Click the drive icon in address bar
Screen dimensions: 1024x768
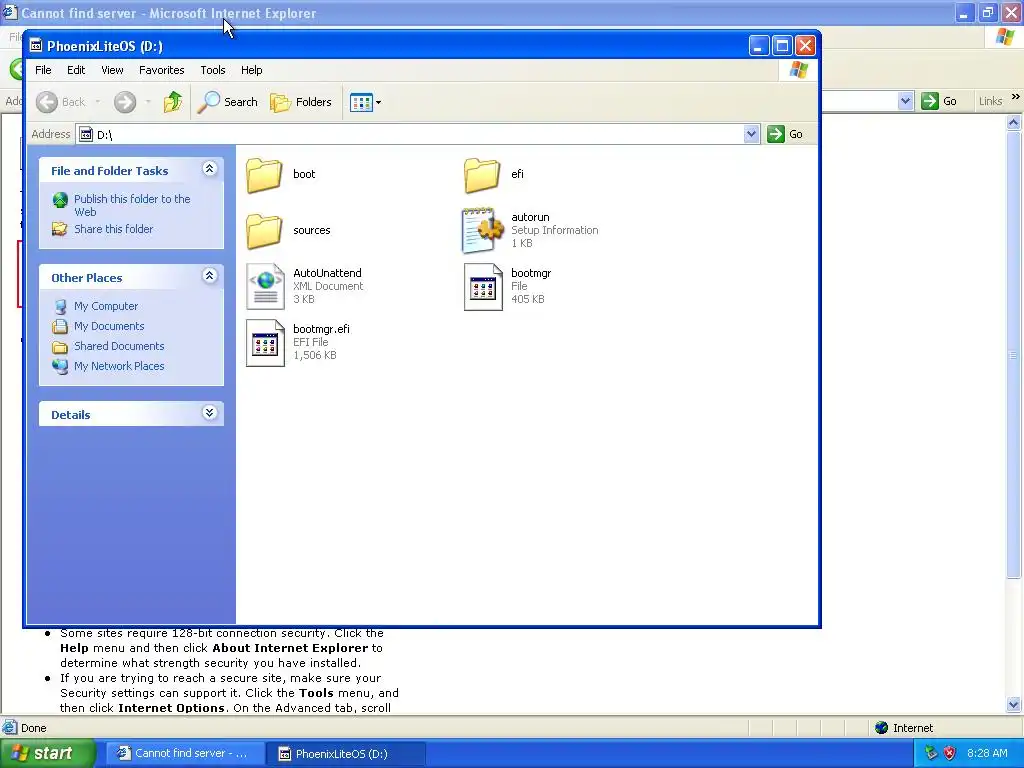coord(86,134)
